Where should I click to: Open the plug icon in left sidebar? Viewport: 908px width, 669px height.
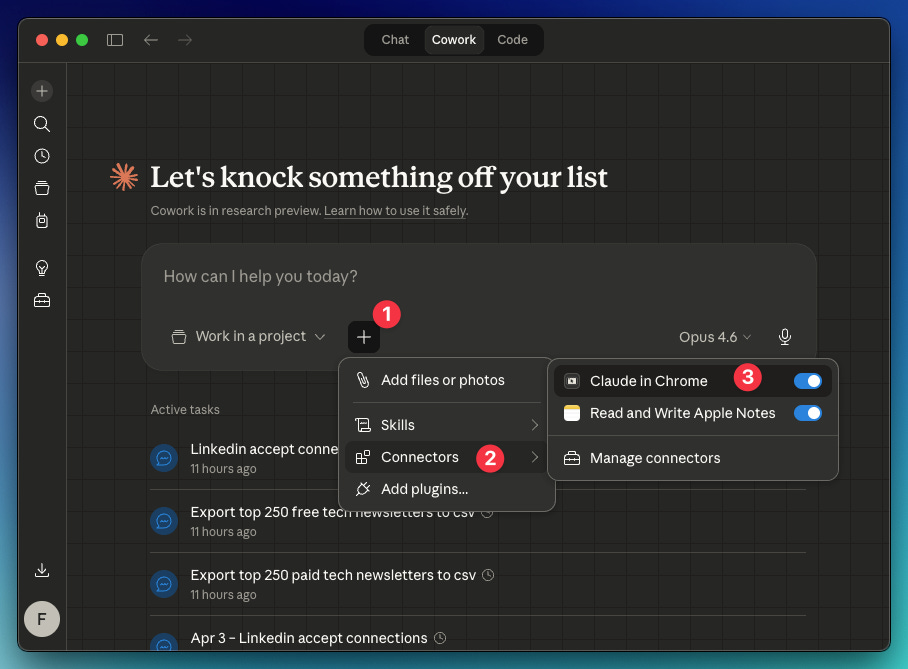42,220
